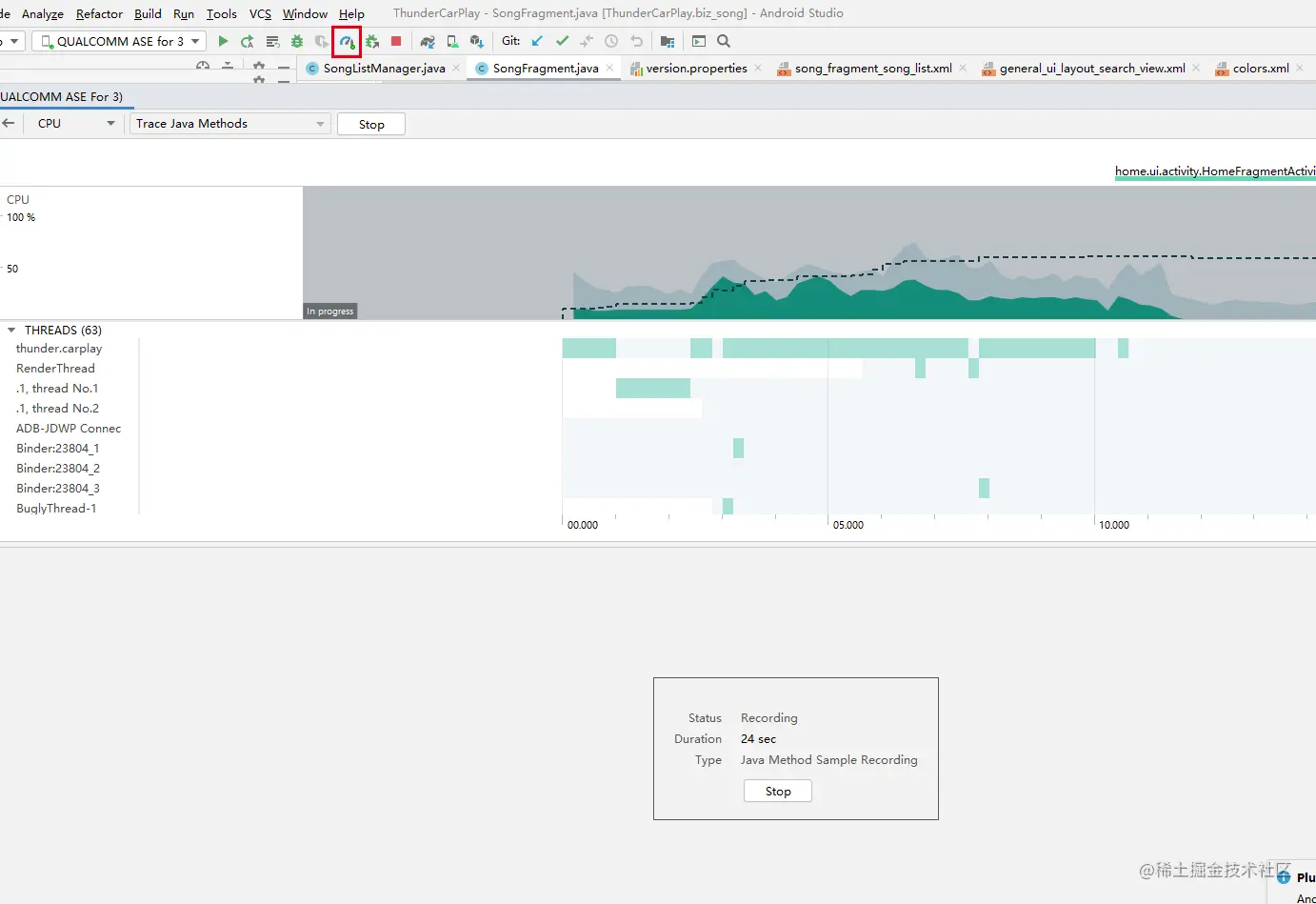Attach debugger to Android process icon
This screenshot has height=904, width=1316.
372,41
